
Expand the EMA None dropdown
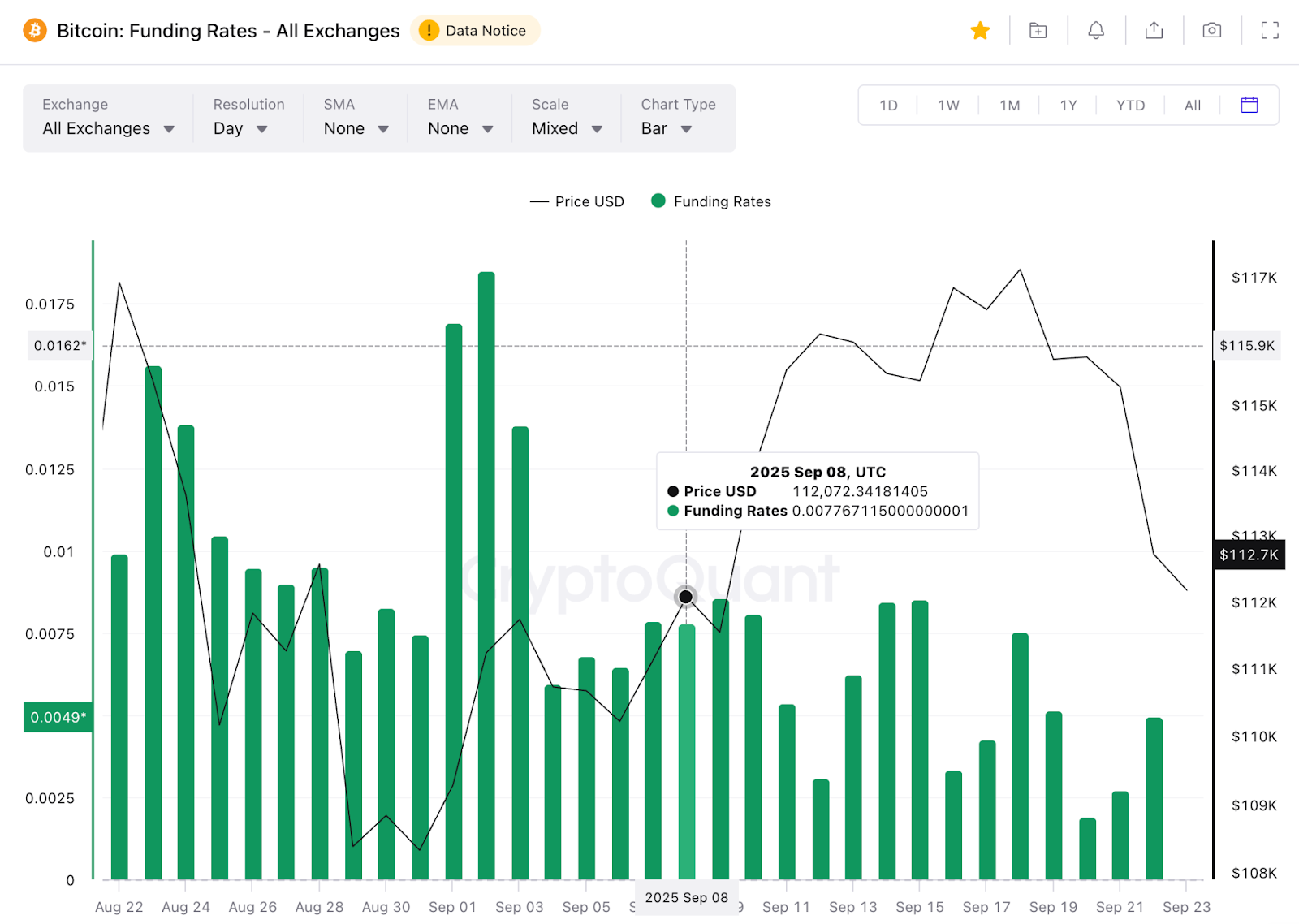point(460,118)
